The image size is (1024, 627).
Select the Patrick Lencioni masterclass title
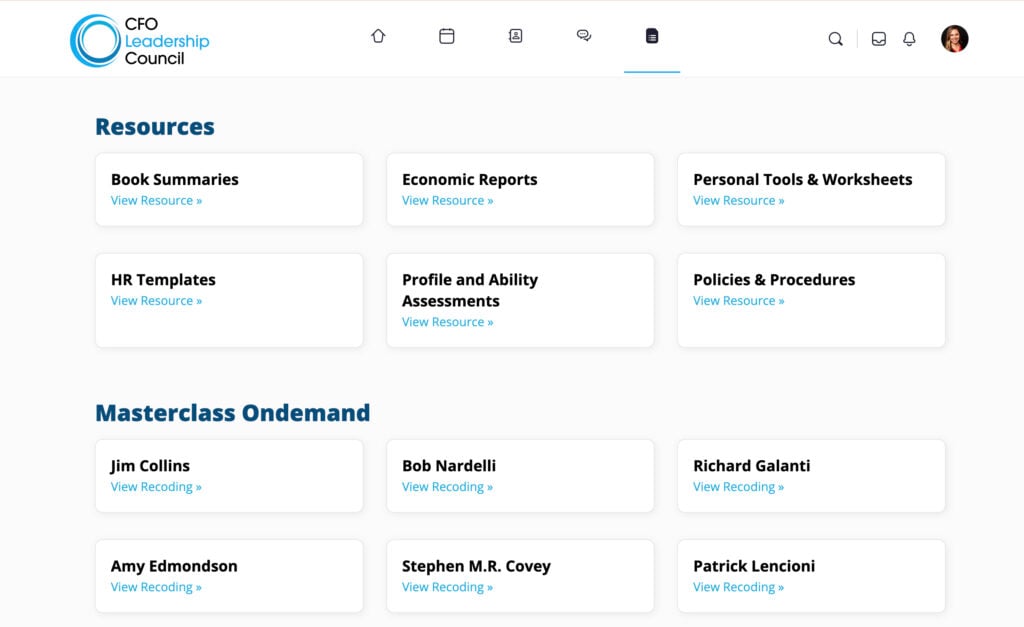click(x=754, y=566)
